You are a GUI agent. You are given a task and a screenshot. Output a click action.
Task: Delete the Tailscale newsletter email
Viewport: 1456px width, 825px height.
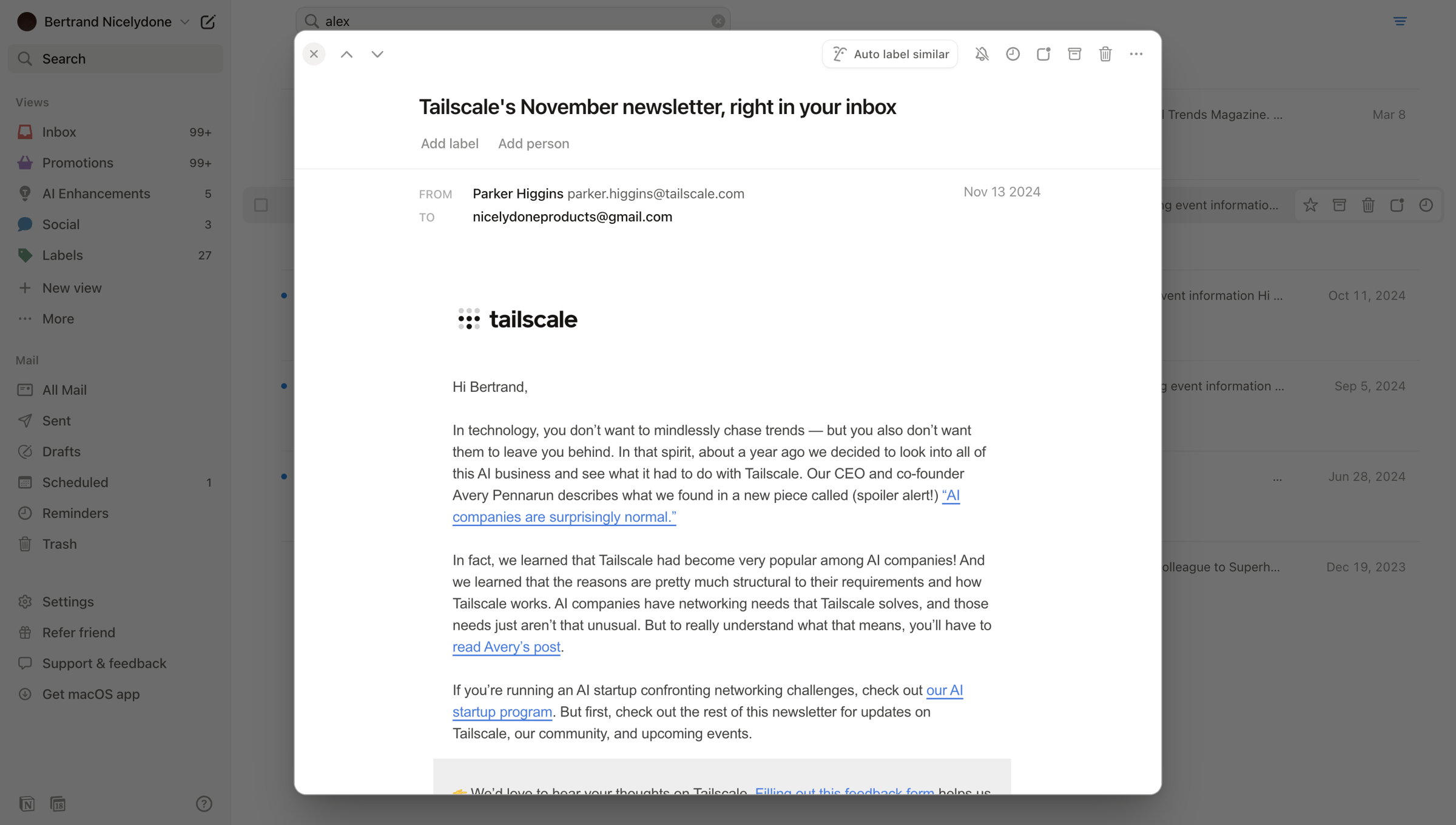[x=1105, y=54]
